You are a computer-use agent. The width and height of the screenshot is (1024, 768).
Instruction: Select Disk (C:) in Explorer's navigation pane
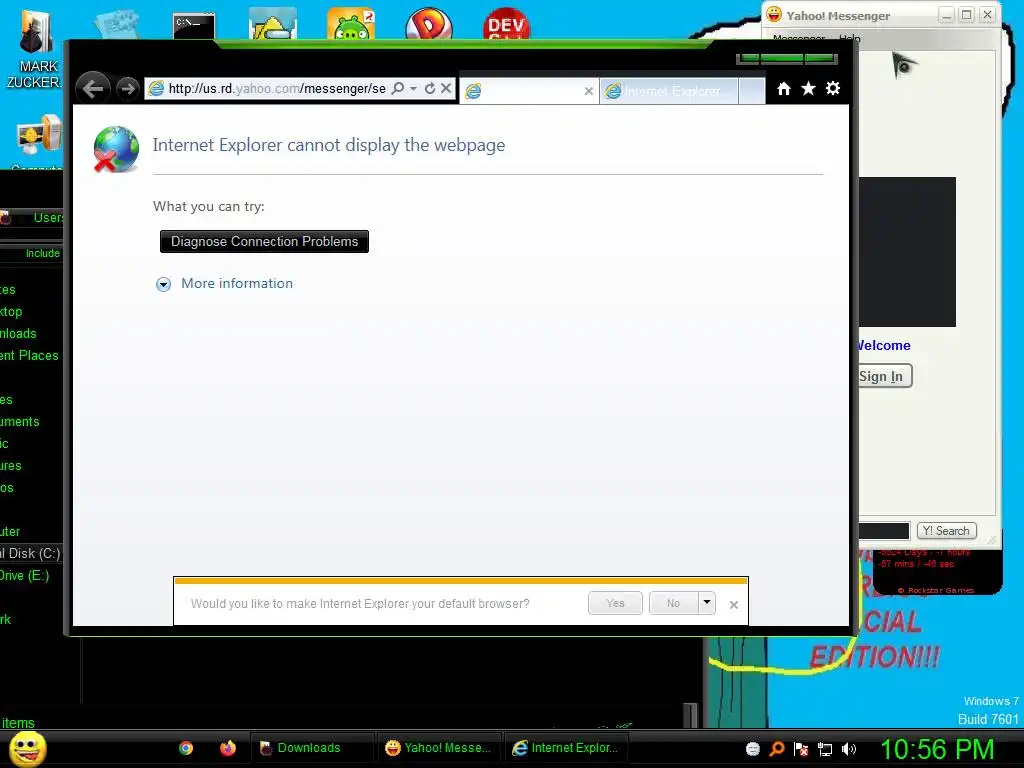point(31,554)
